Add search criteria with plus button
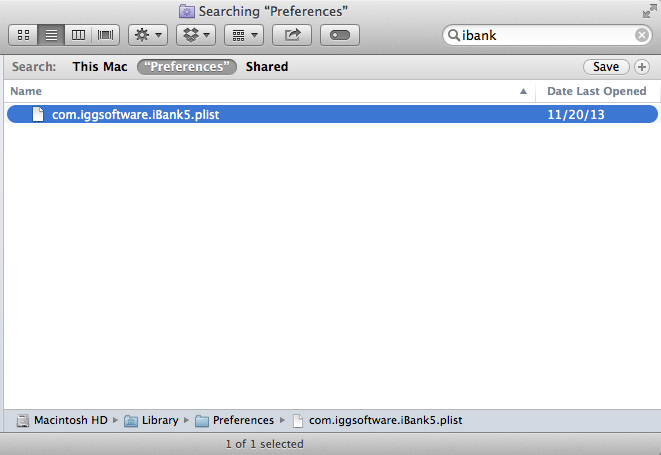Image resolution: width=661 pixels, height=455 pixels. [642, 67]
